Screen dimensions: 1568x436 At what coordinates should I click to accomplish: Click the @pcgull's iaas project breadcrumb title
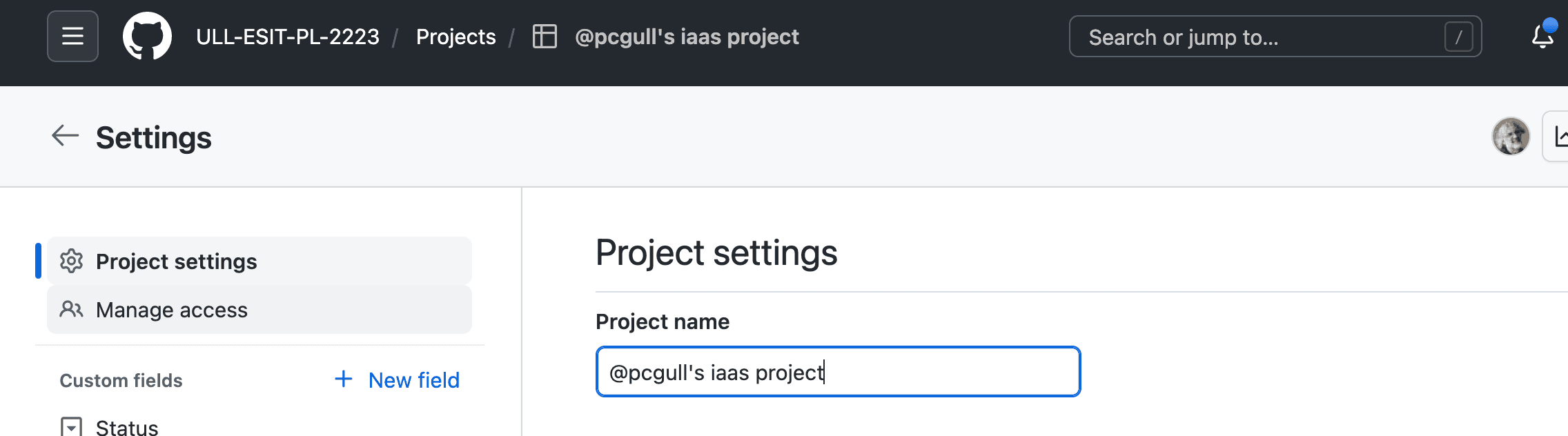point(687,37)
